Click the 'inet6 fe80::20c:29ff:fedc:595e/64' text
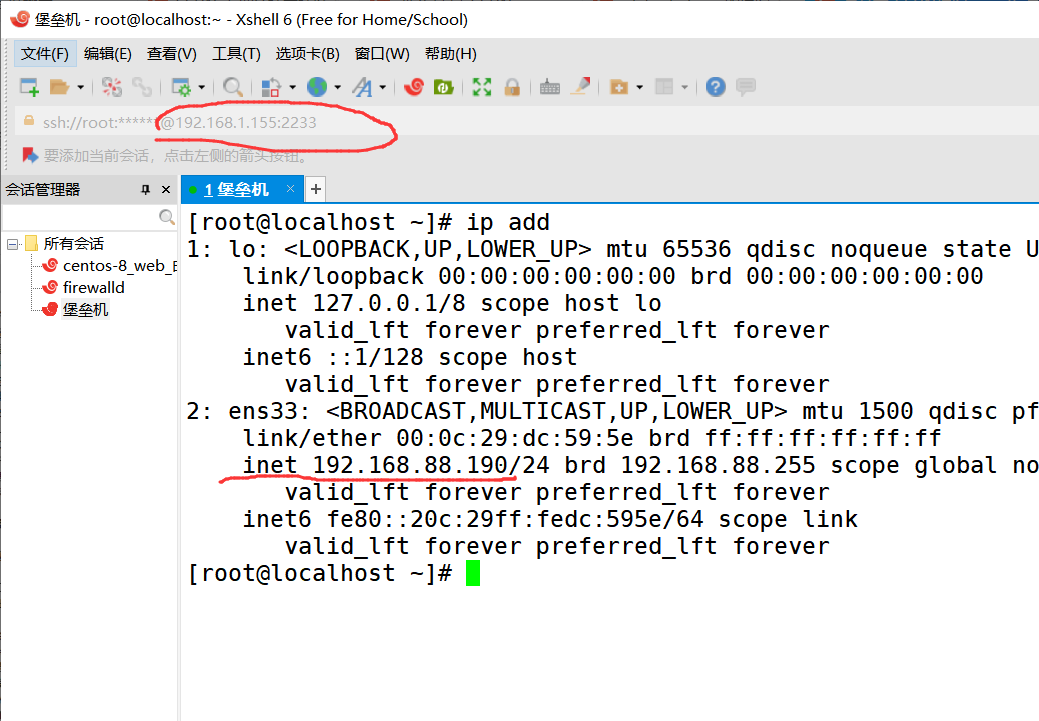The width and height of the screenshot is (1039, 721). pos(473,519)
